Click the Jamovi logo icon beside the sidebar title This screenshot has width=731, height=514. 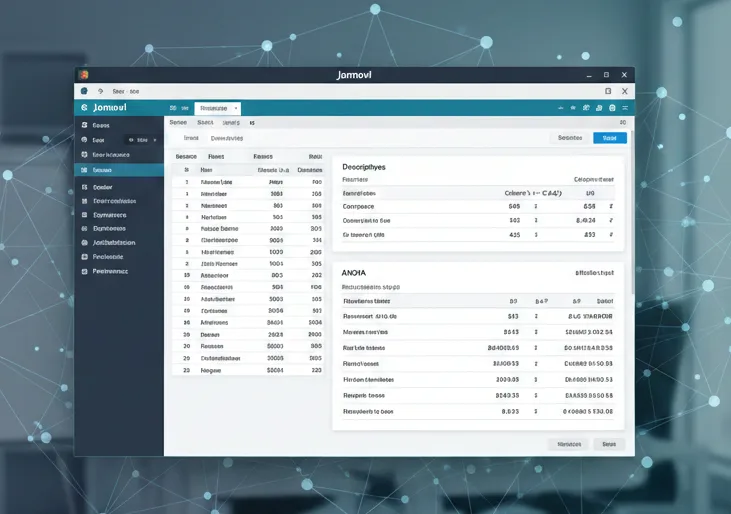click(x=84, y=108)
